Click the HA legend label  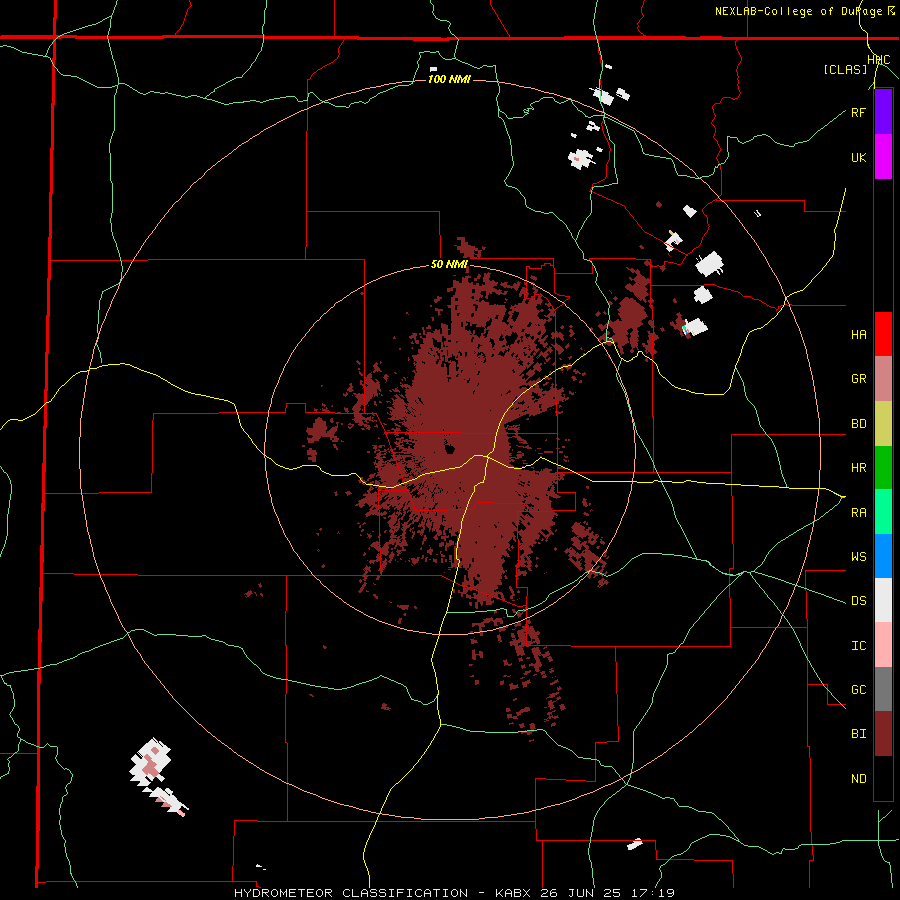pyautogui.click(x=858, y=335)
